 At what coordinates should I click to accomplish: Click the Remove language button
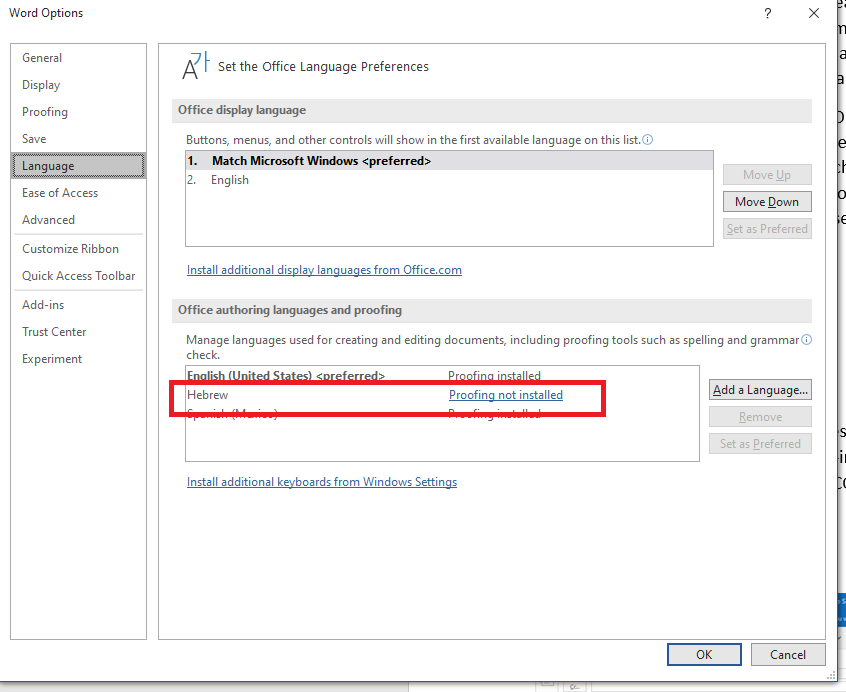coord(760,417)
